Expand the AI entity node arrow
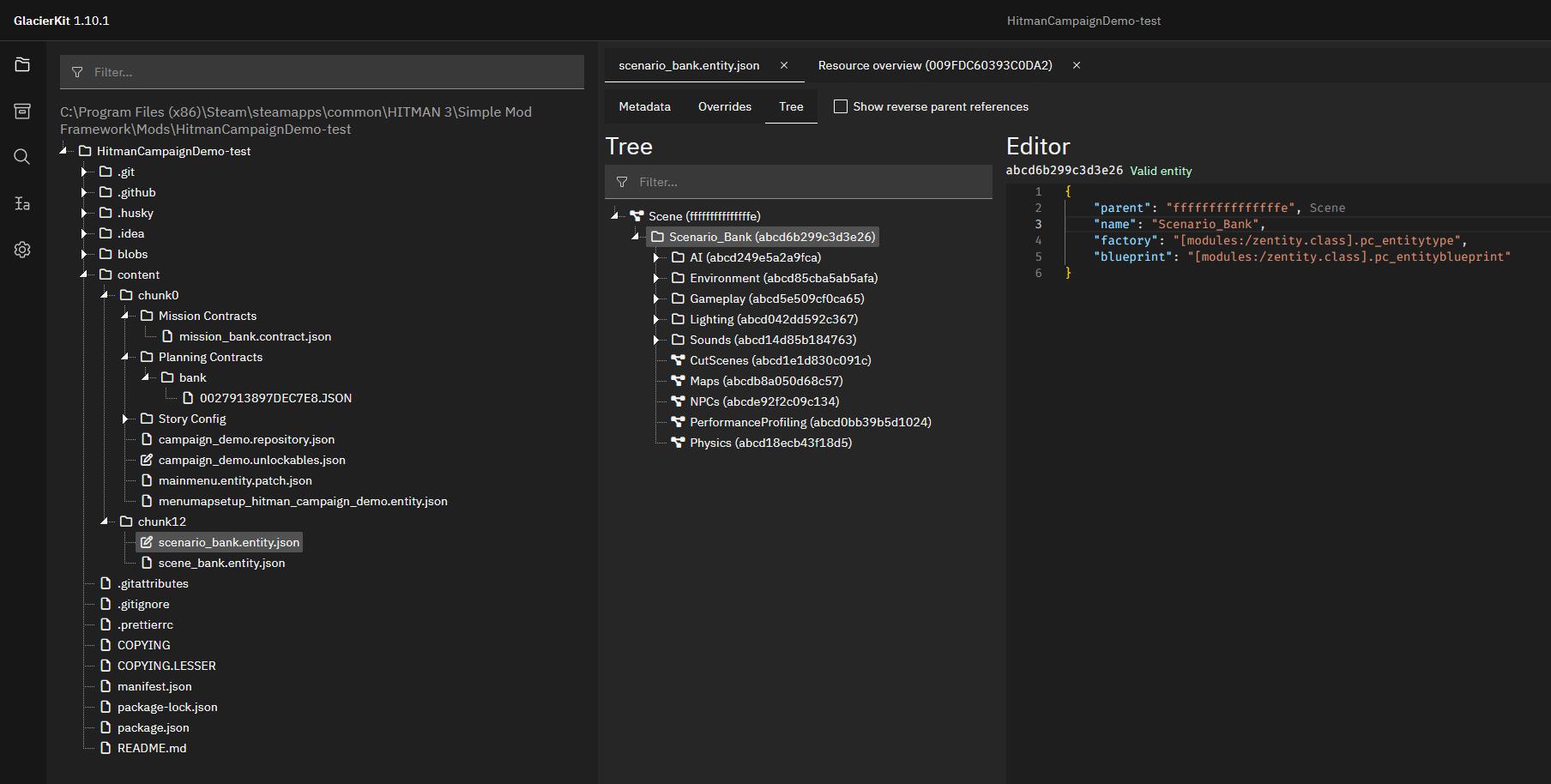The image size is (1551, 784). 656,257
